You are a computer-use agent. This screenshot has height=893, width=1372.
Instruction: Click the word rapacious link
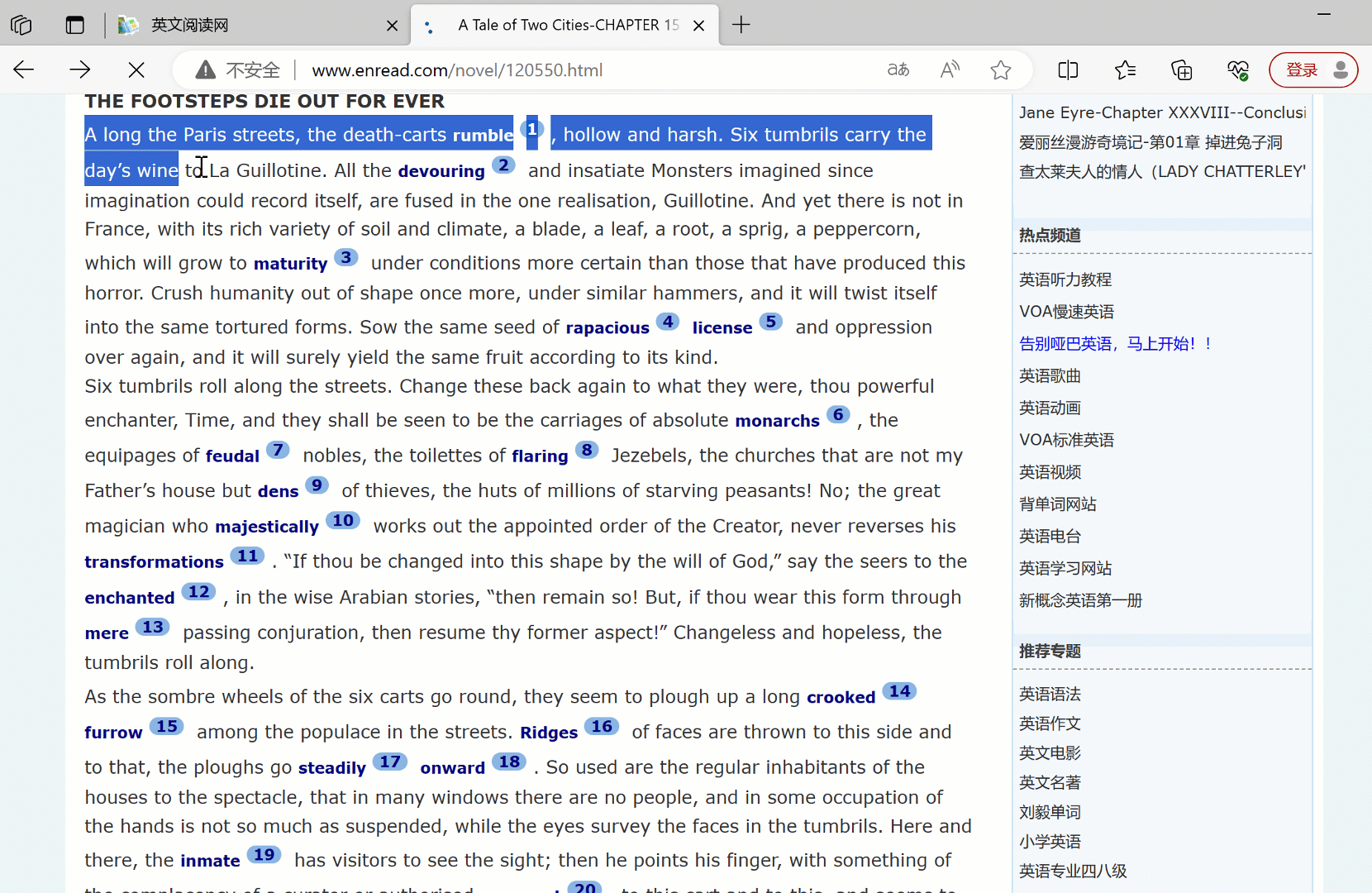pyautogui.click(x=607, y=328)
